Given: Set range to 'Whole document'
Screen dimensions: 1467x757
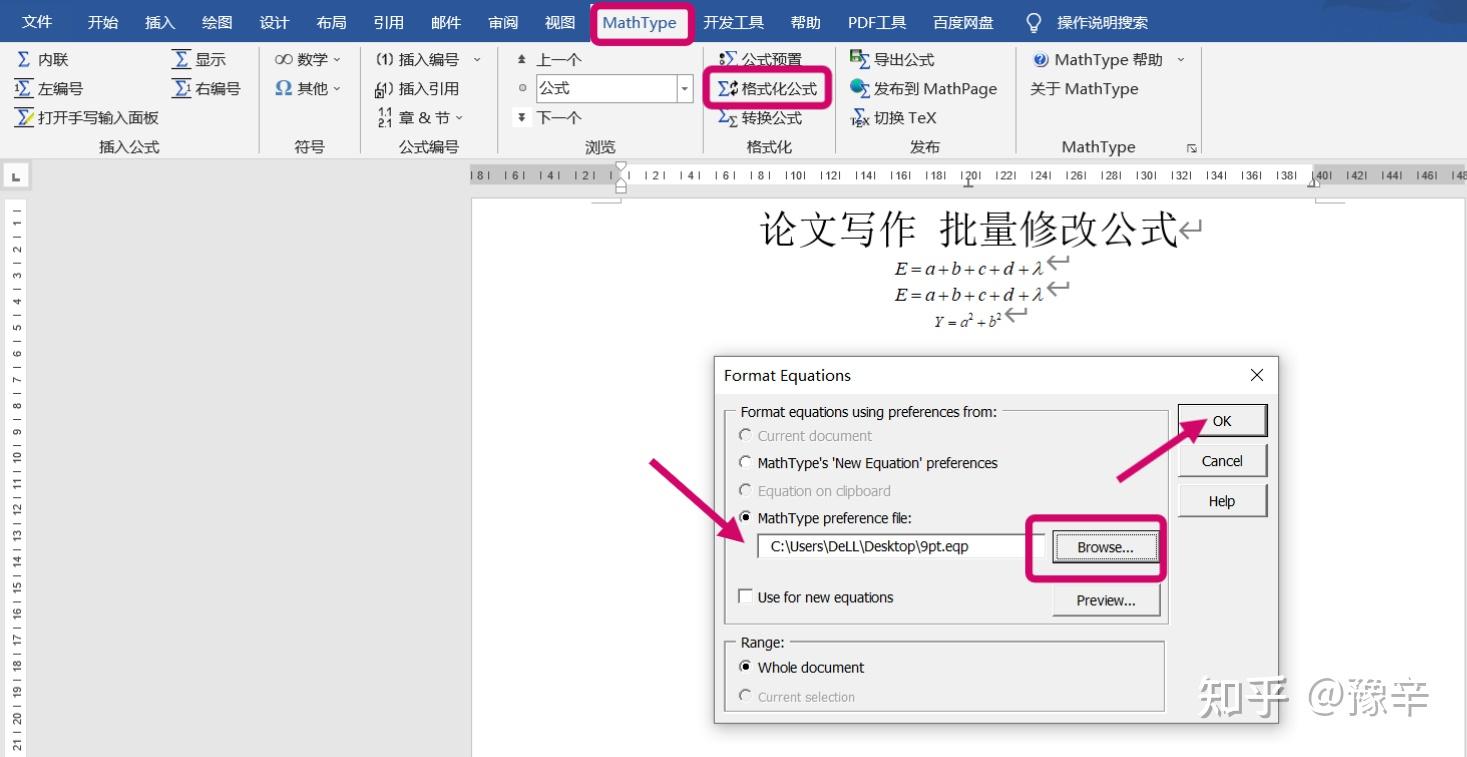Looking at the screenshot, I should (x=745, y=667).
